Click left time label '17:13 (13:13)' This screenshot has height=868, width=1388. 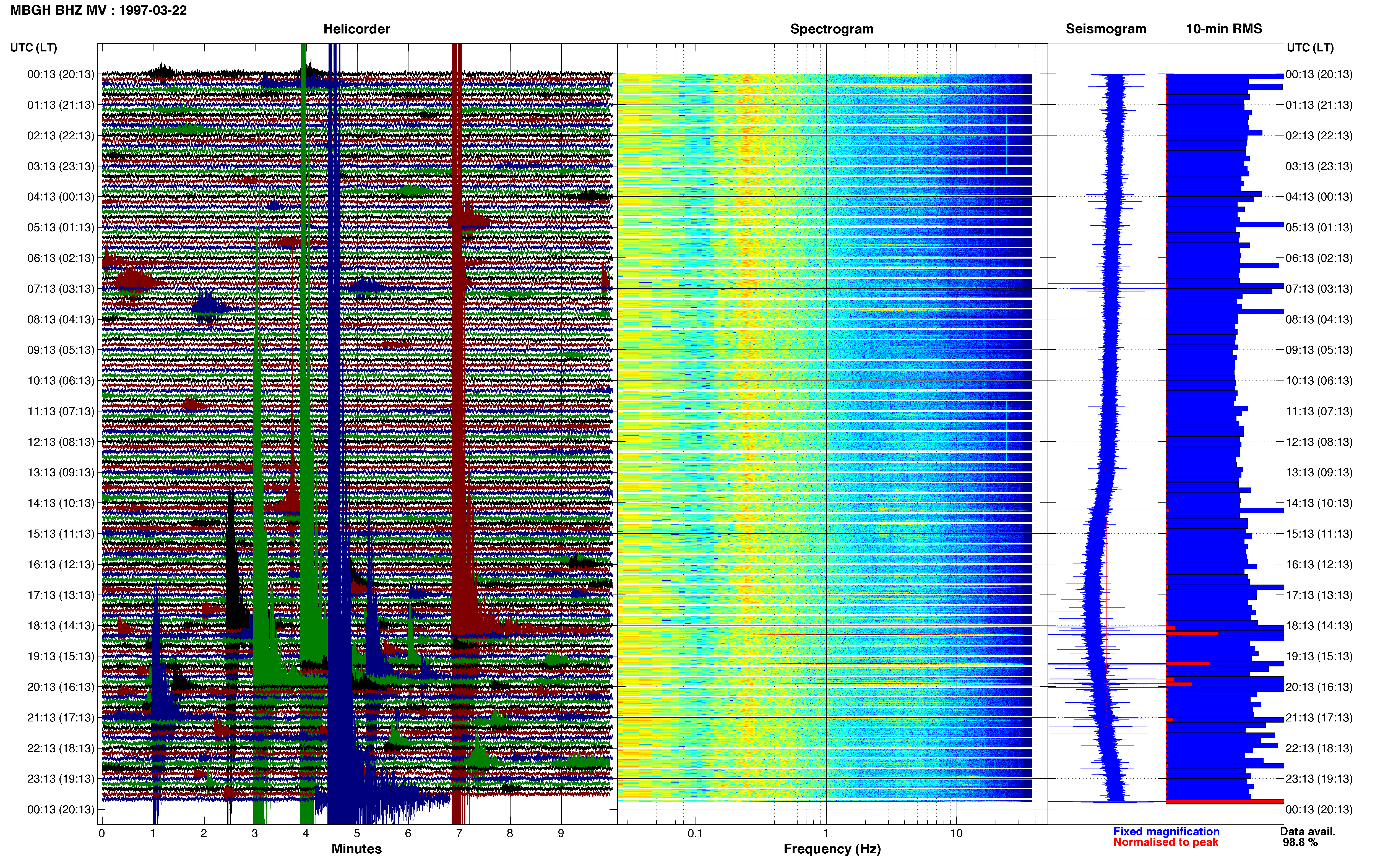(x=61, y=595)
